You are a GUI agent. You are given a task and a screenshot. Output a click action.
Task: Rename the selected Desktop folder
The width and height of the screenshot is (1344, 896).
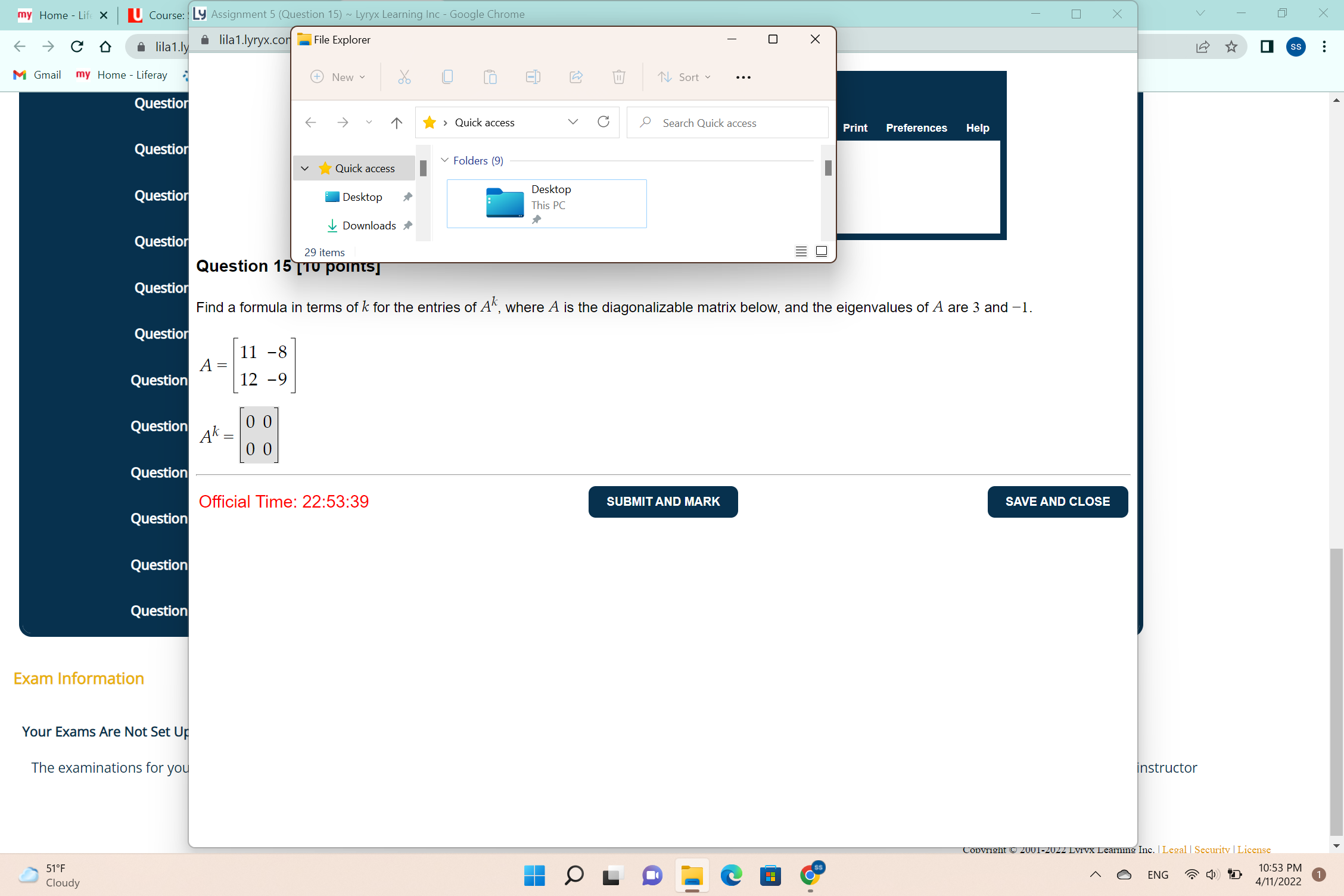pyautogui.click(x=533, y=77)
